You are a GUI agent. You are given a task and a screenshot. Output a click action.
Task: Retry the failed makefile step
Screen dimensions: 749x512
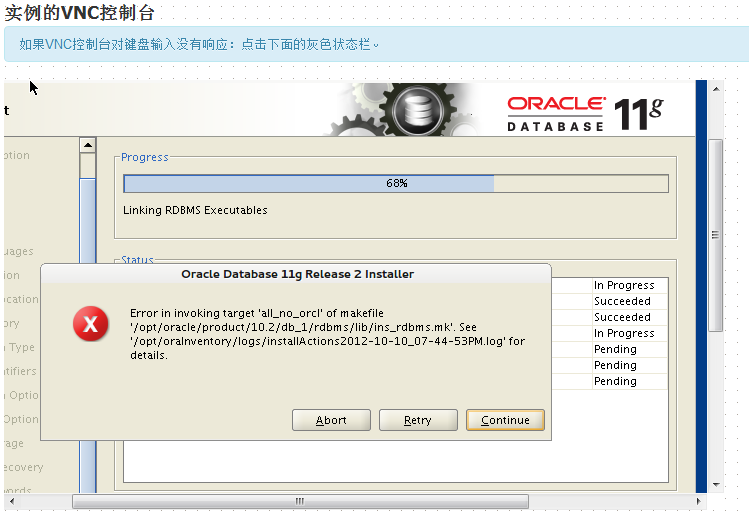coord(418,420)
